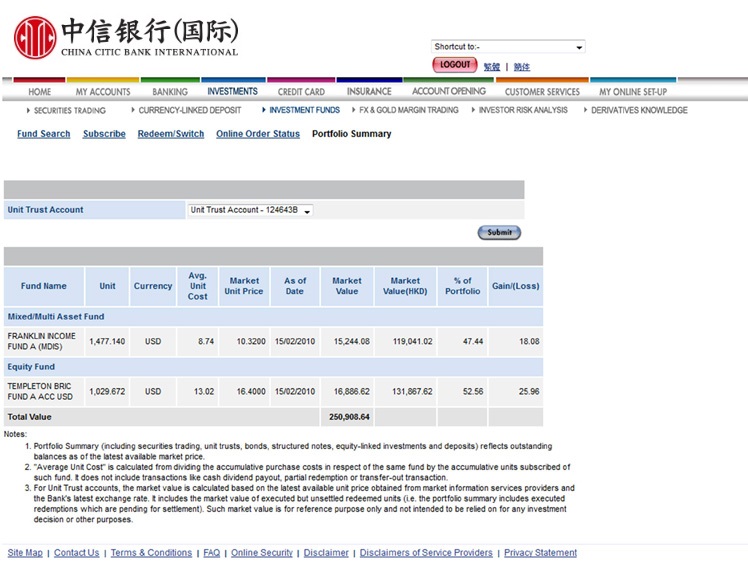
Task: Select TEMPLETON BRIC FUND A ACC USD
Action: pos(40,392)
